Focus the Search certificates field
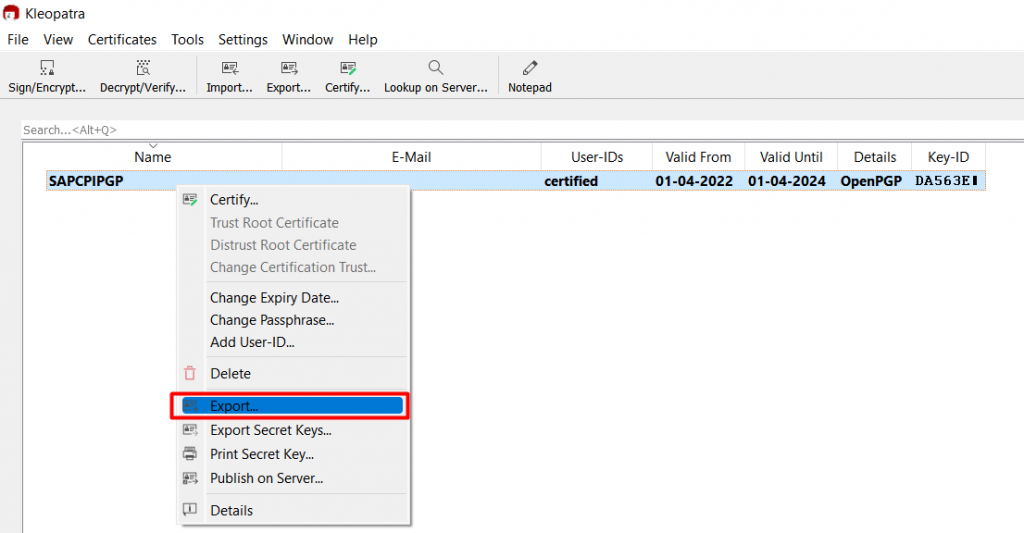This screenshot has height=533, width=1024. (522, 129)
